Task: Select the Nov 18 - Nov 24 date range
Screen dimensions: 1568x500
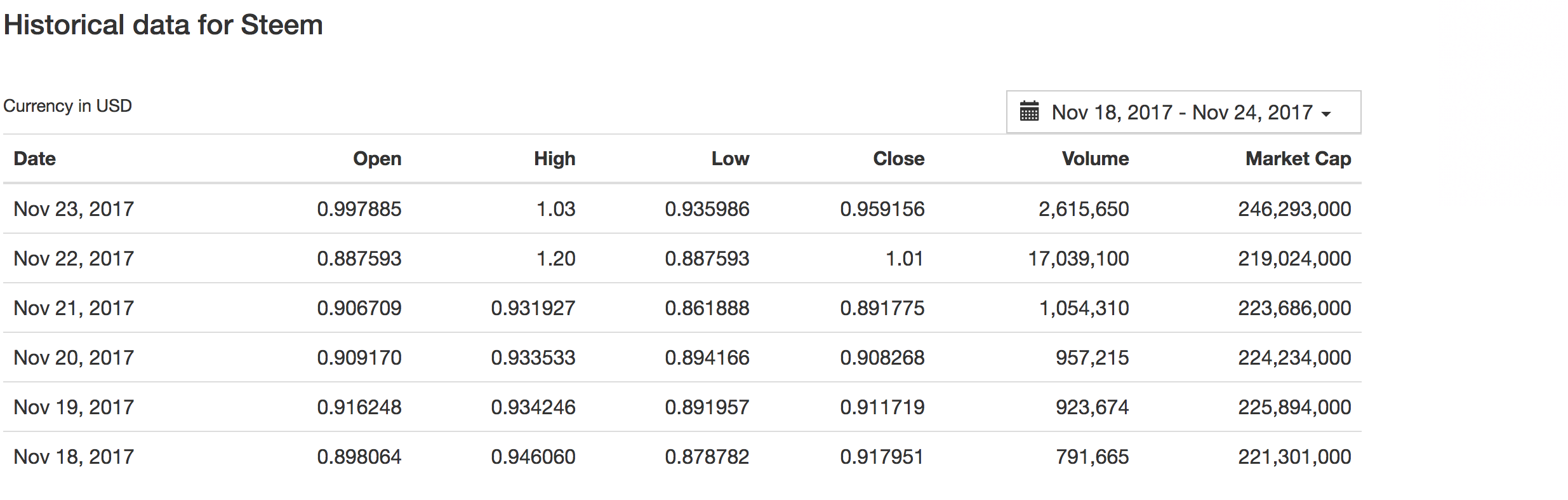Action: tap(1182, 112)
